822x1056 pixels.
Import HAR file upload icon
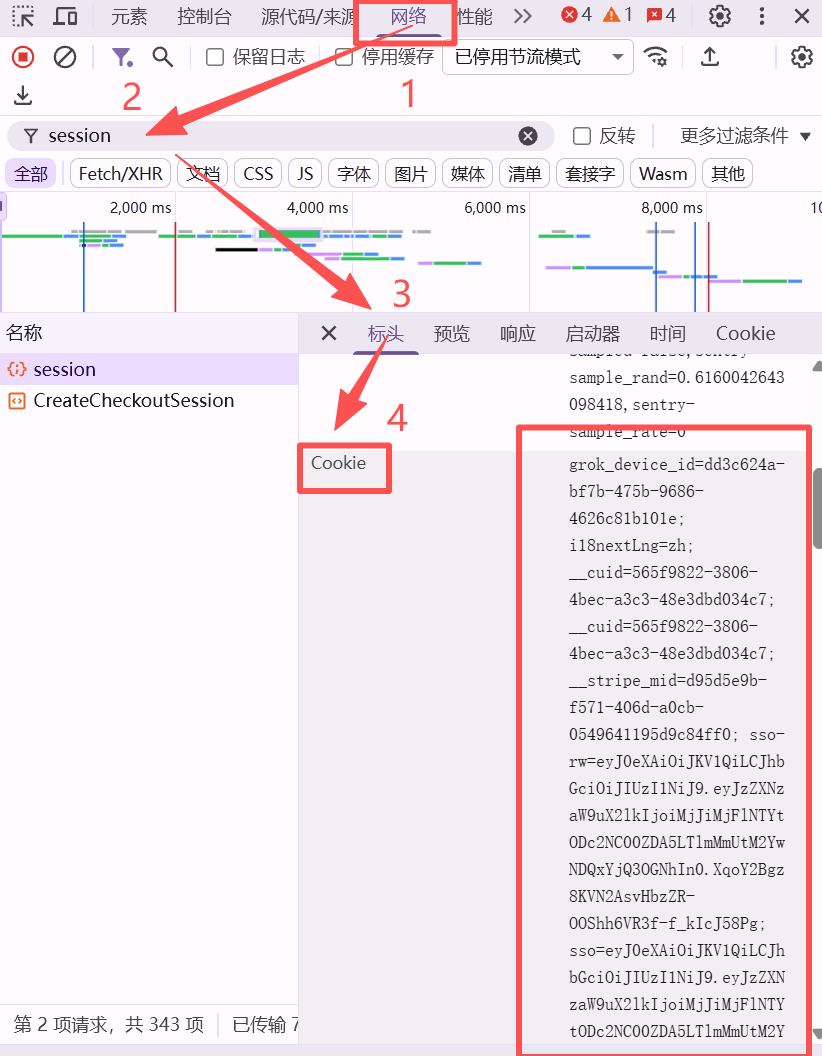coord(710,57)
